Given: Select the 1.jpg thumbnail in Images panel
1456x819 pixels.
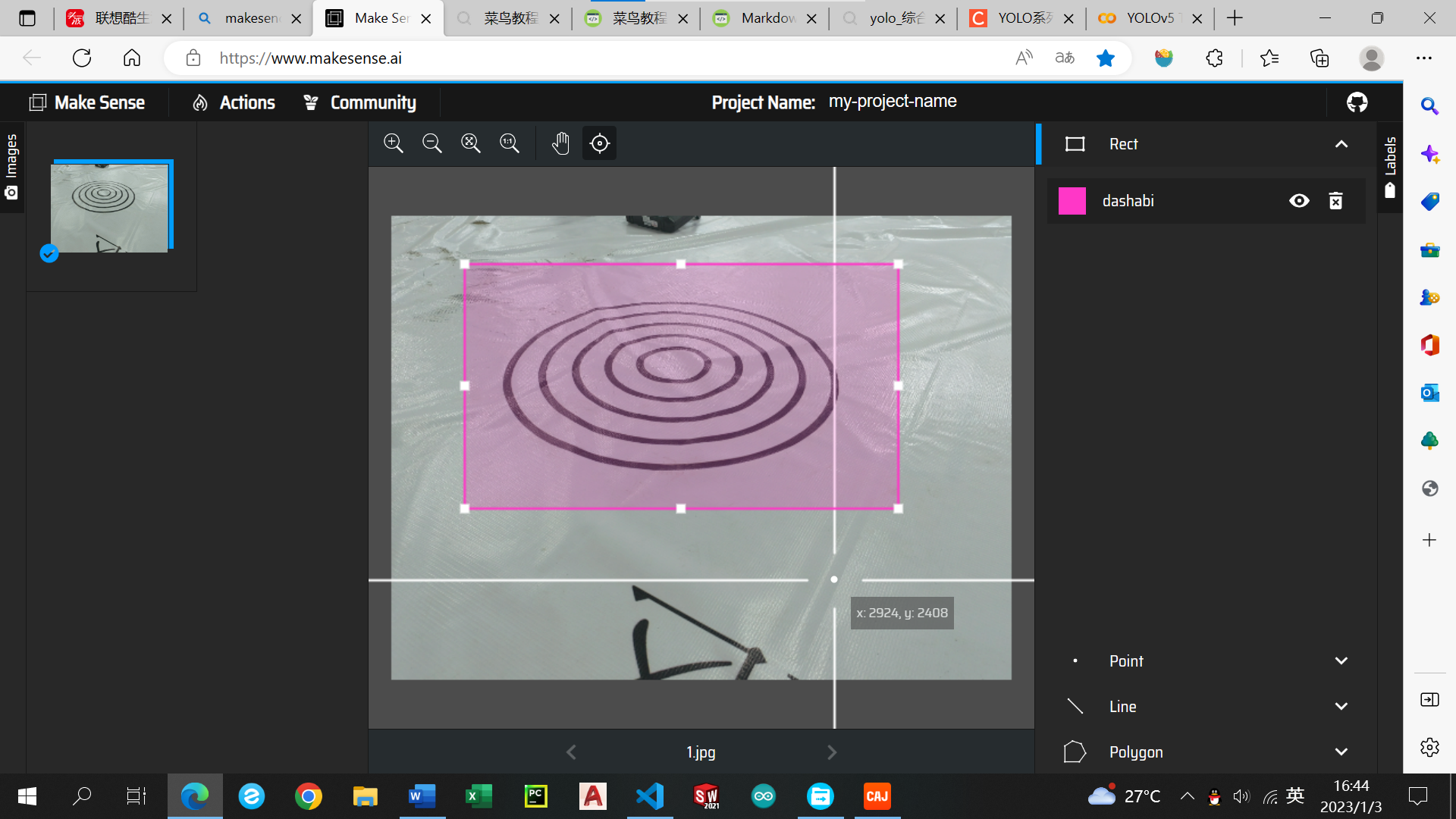Looking at the screenshot, I should (x=110, y=208).
